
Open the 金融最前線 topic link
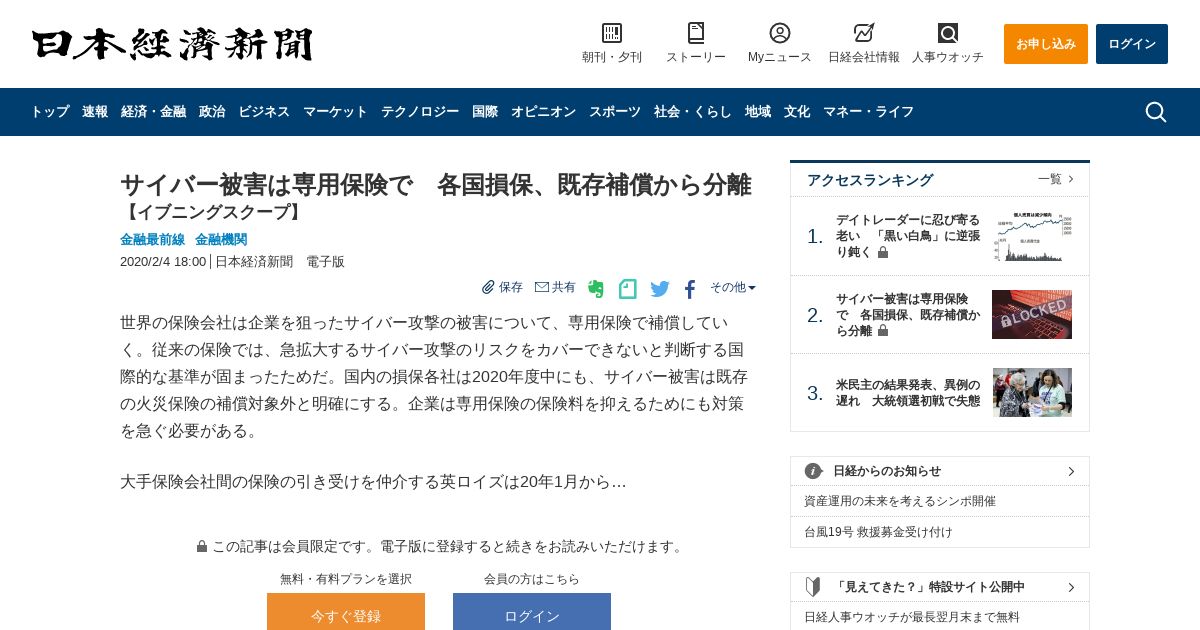[152, 240]
